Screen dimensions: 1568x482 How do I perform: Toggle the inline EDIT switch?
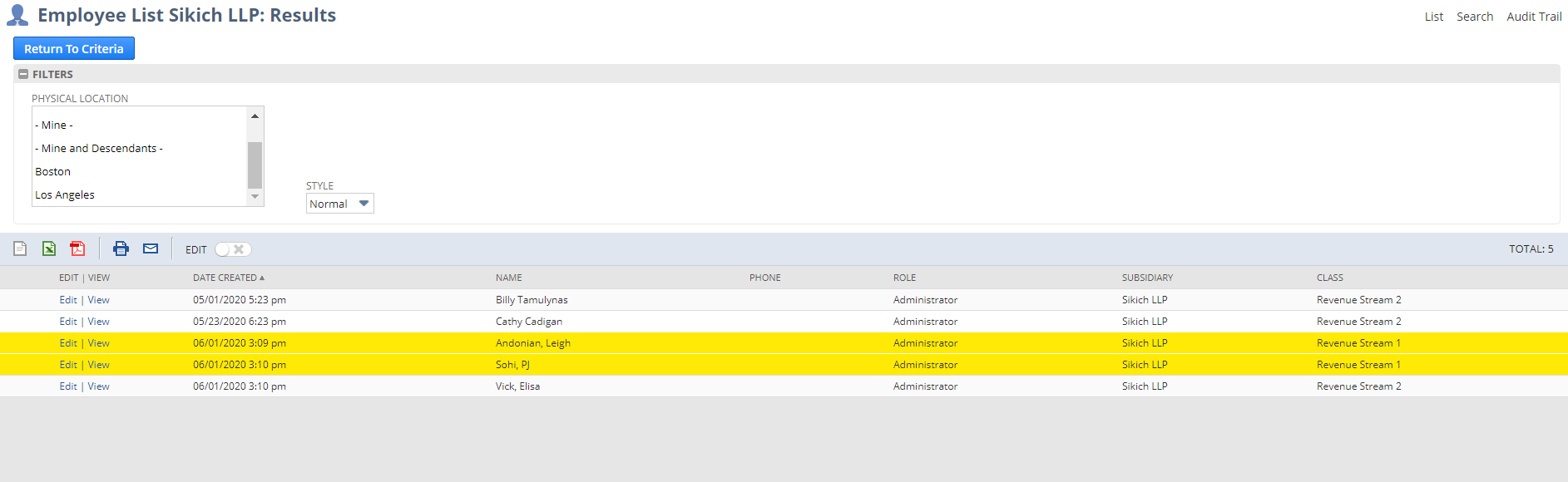click(x=233, y=249)
